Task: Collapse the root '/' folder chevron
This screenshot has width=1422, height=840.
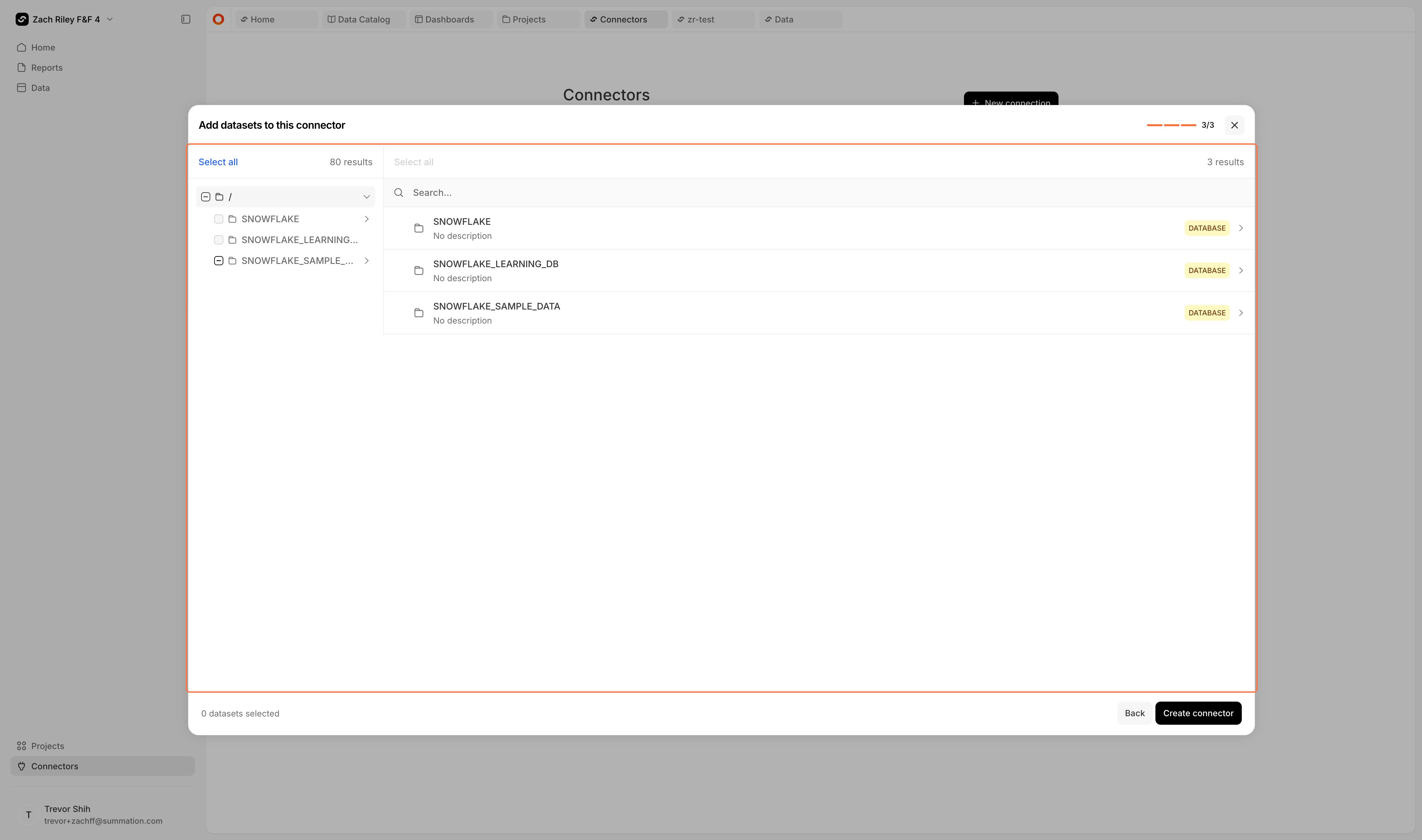Action: [x=366, y=197]
